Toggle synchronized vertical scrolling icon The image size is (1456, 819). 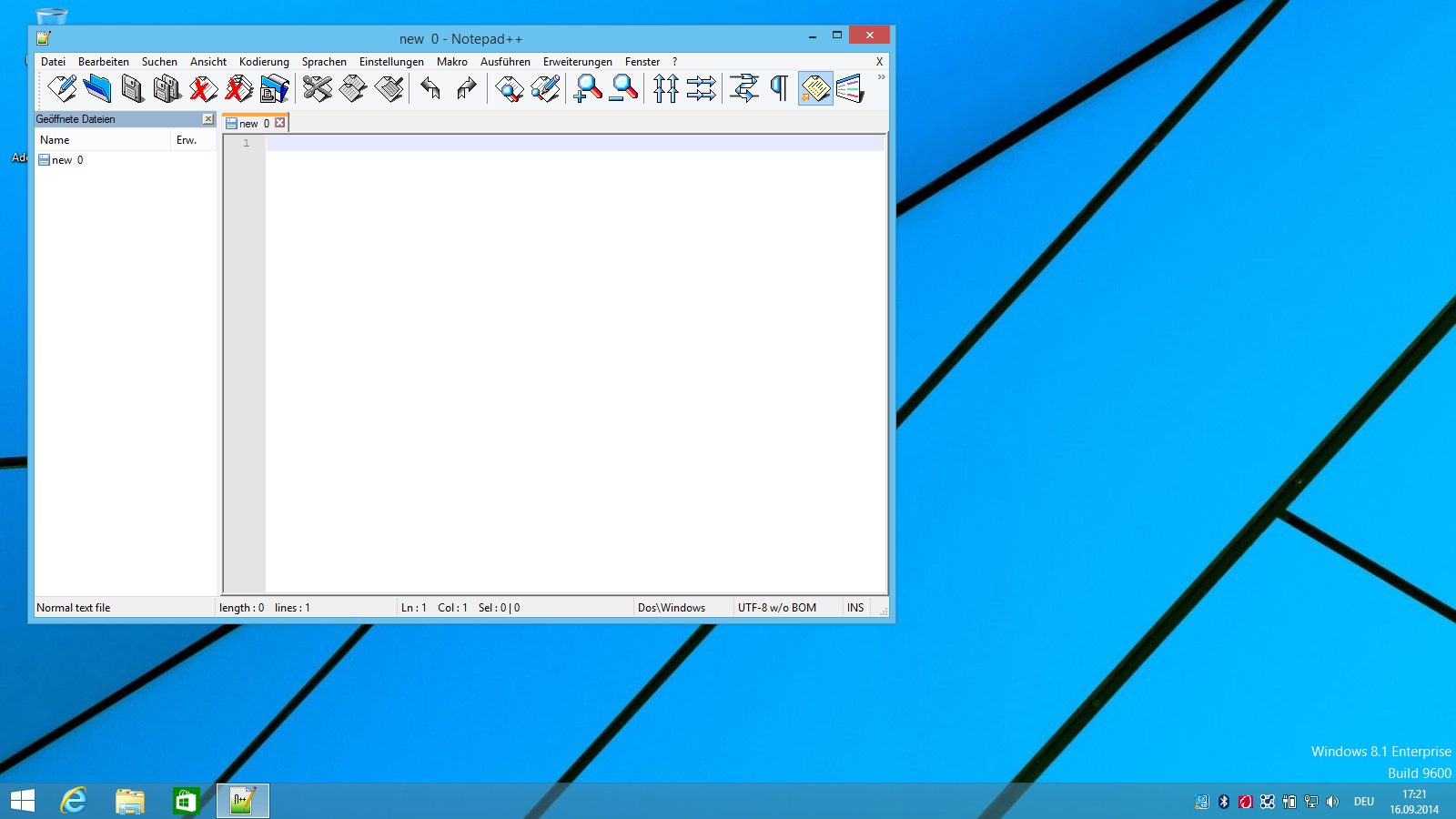[666, 88]
